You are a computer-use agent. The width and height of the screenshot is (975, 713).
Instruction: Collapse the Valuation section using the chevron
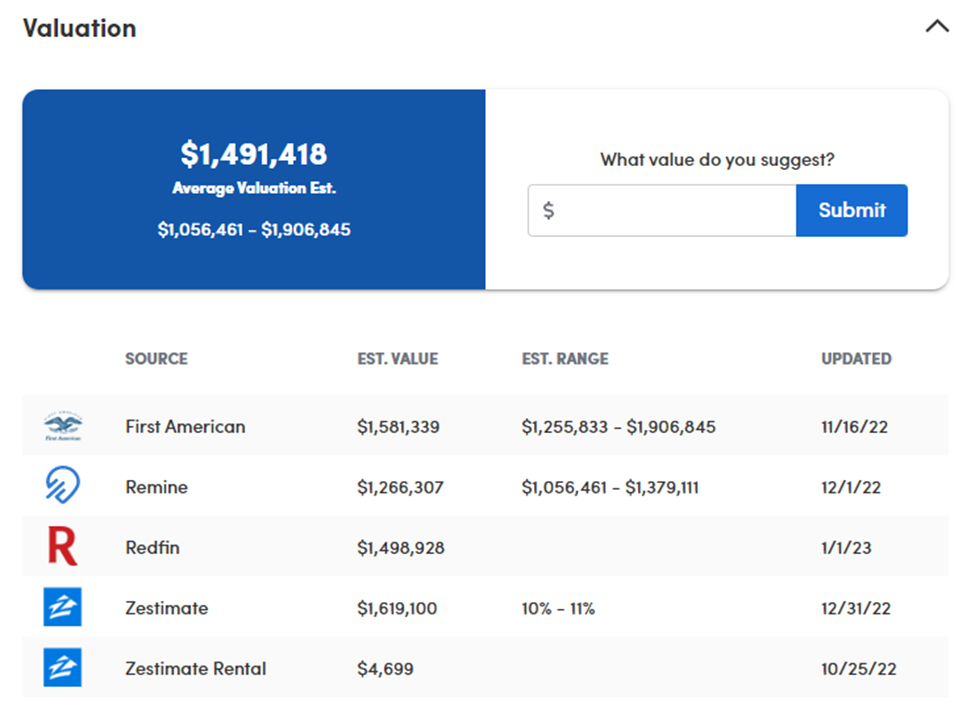(x=937, y=27)
